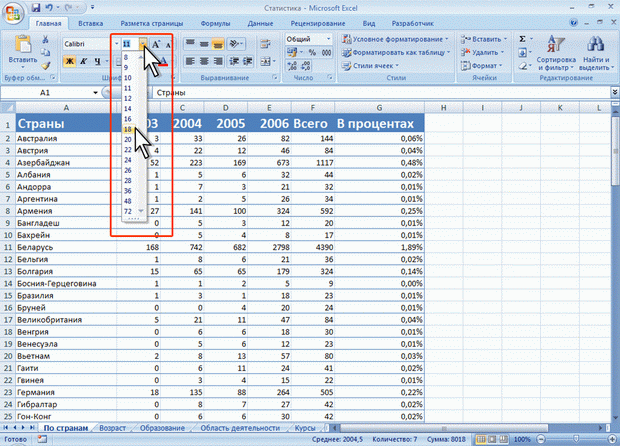Undo the last action
The width and height of the screenshot is (620, 446).
[49, 8]
